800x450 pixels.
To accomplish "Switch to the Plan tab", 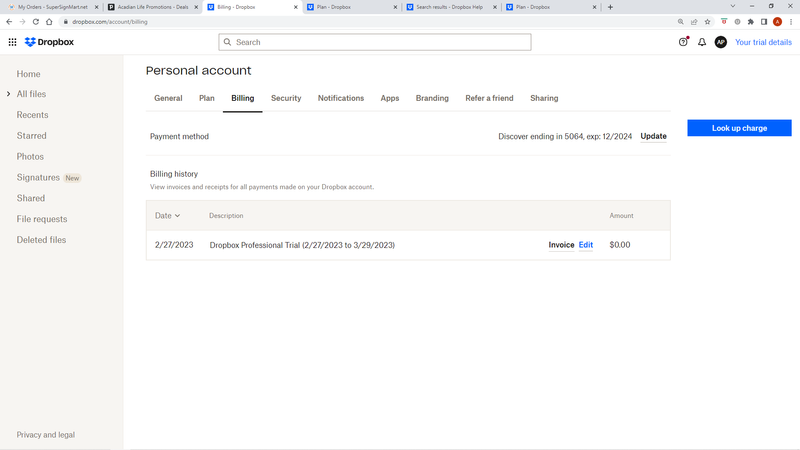I will [x=207, y=98].
